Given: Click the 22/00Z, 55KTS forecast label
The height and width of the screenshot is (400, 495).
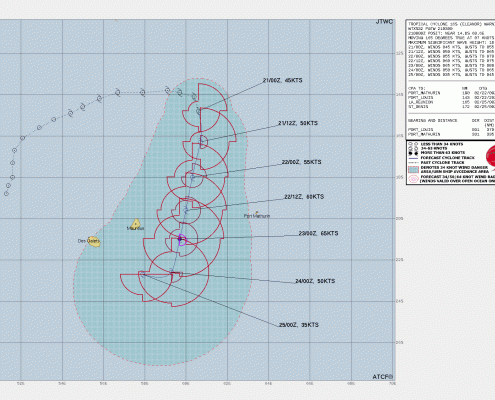Looking at the screenshot, I should click(x=302, y=162).
